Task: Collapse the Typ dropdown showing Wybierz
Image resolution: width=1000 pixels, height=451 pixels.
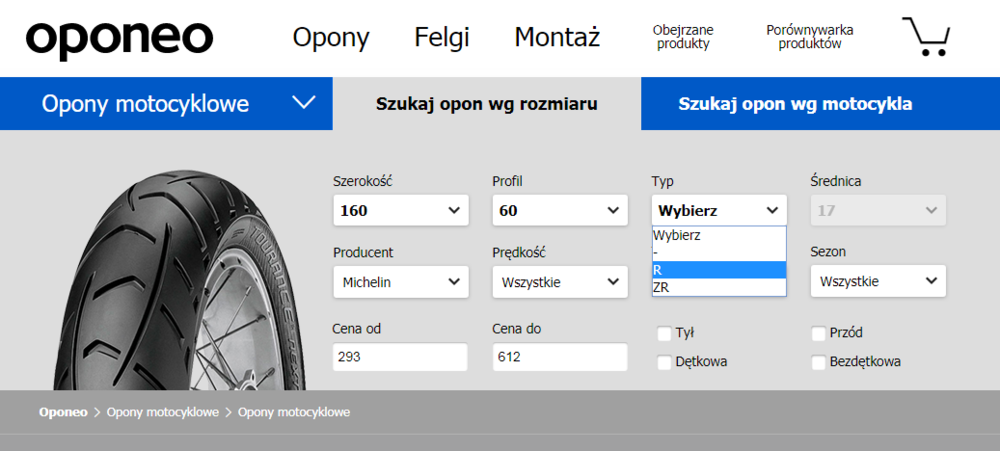Action: tap(719, 211)
